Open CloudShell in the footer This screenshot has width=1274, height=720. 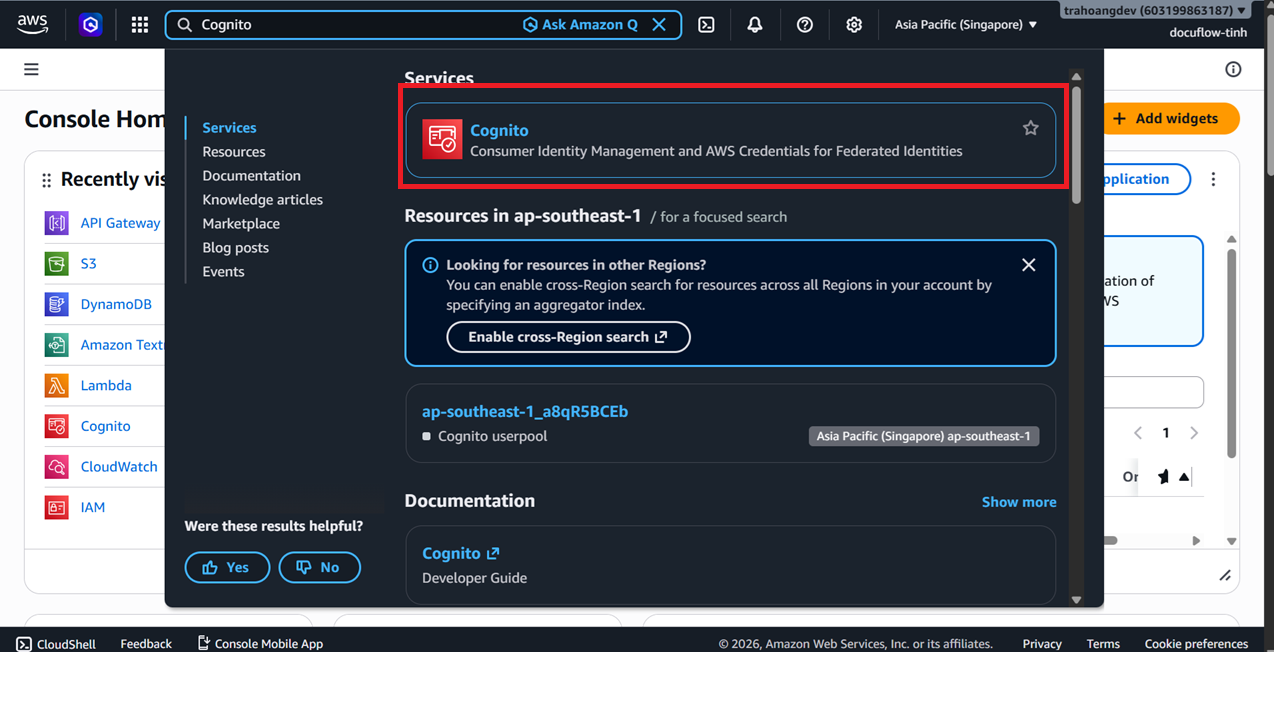tap(56, 644)
